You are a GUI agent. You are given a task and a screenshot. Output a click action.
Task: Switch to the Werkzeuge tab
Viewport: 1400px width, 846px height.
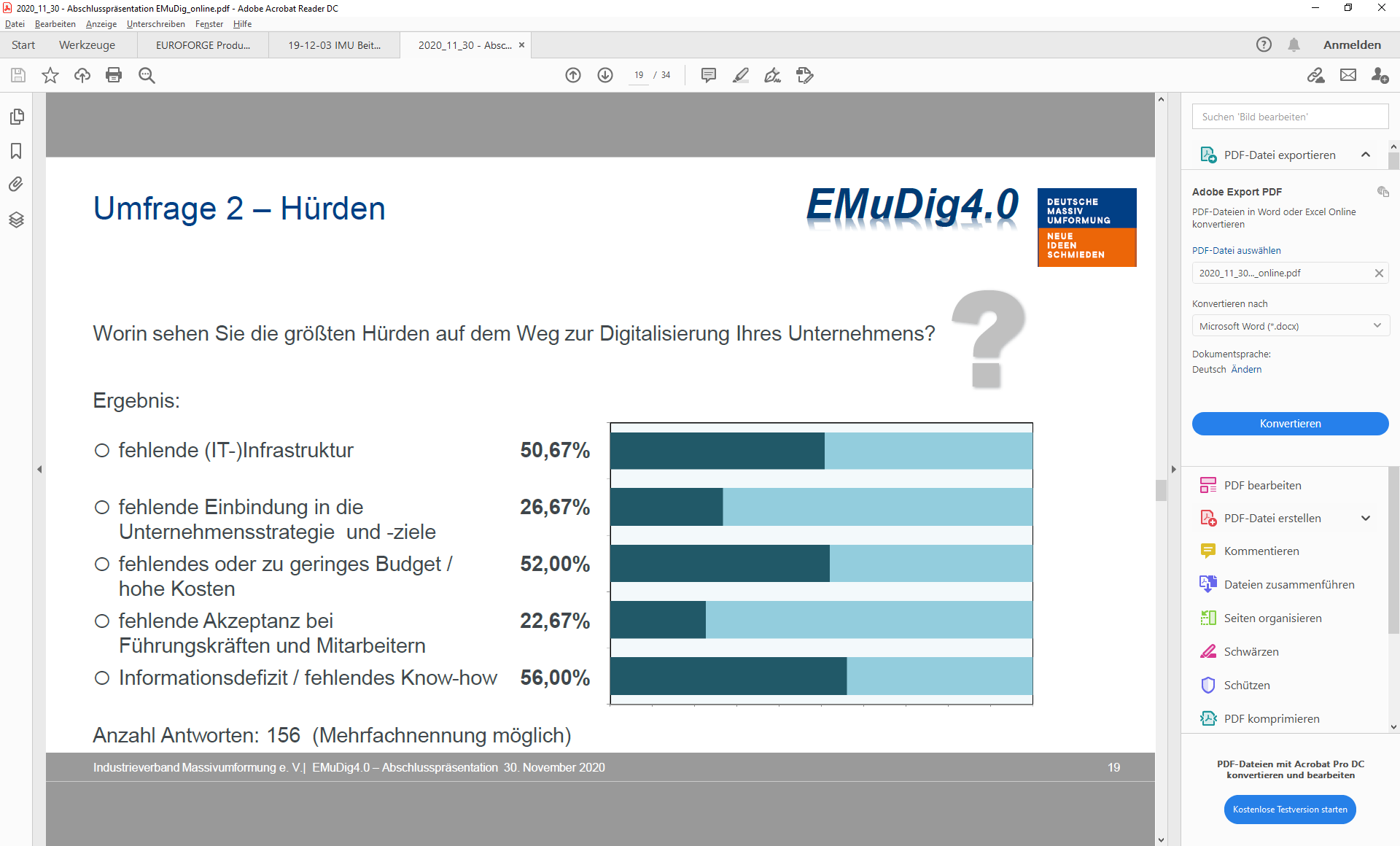point(87,44)
